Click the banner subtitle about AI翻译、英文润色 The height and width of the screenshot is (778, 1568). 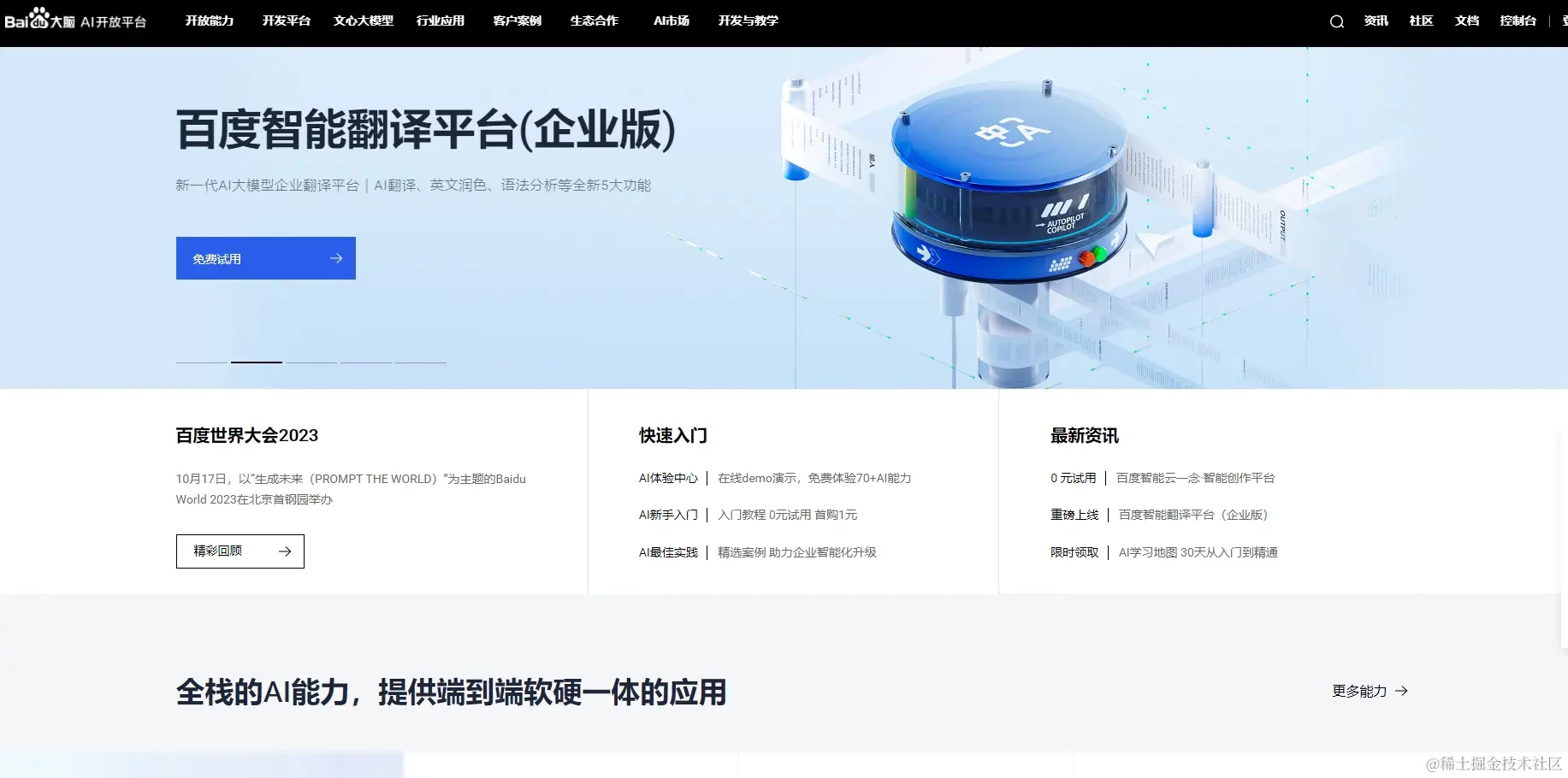click(413, 185)
